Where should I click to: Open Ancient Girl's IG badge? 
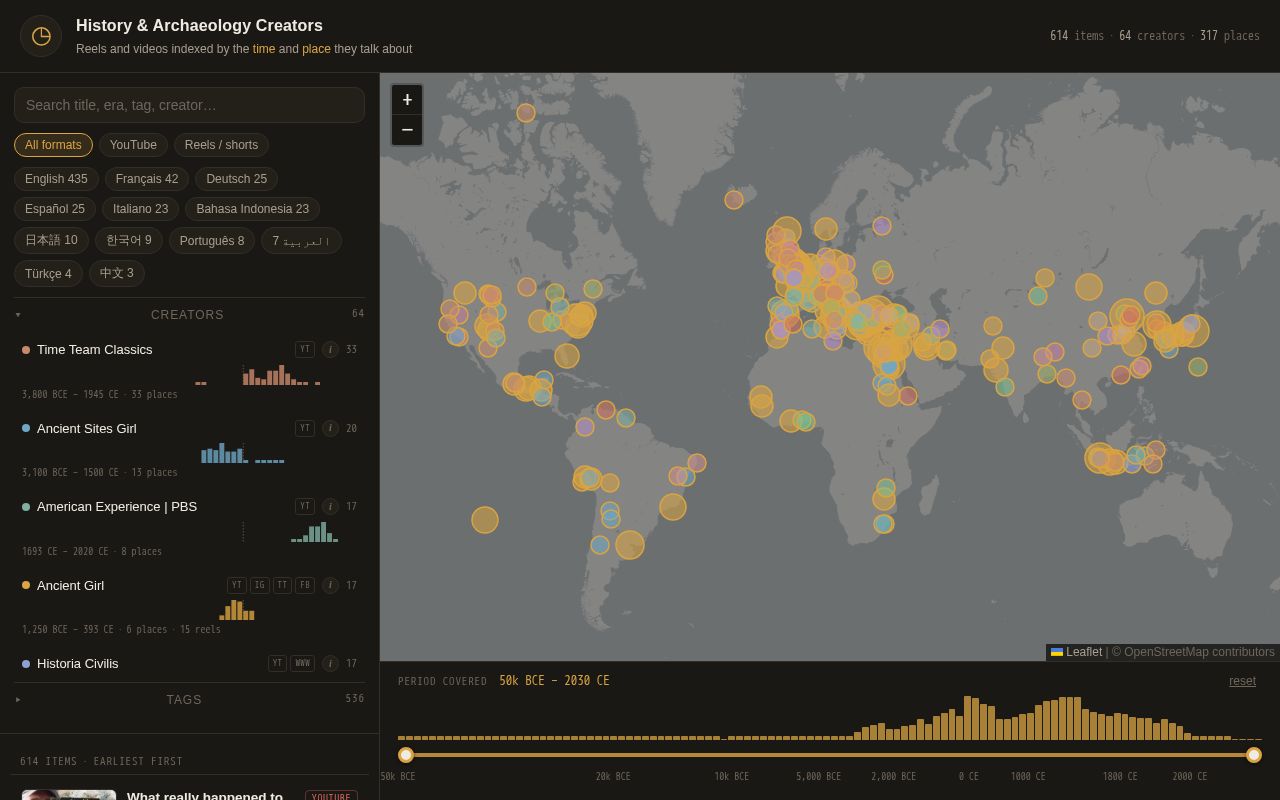pos(260,585)
